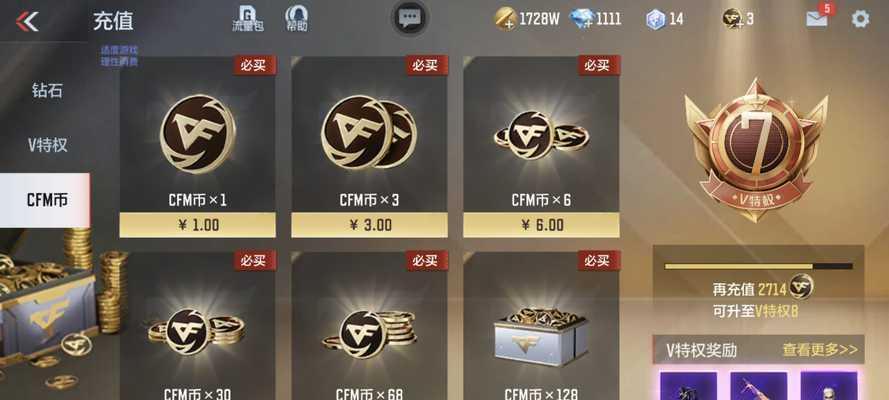Open 查看更多>> link for V特权 rewards

pyautogui.click(x=820, y=350)
